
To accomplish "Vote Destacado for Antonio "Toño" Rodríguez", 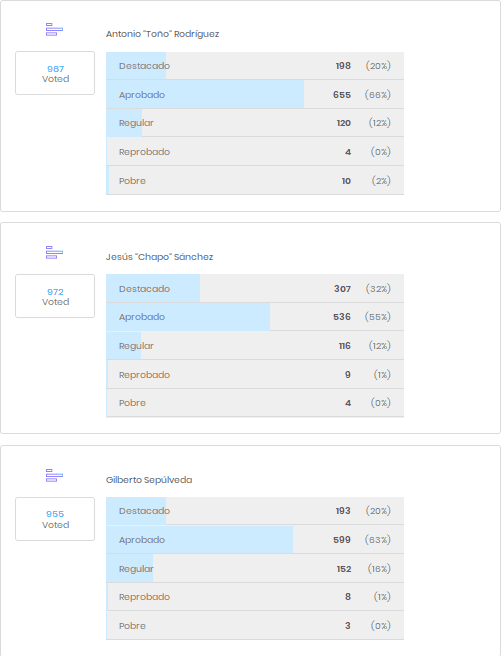I will 255,66.
